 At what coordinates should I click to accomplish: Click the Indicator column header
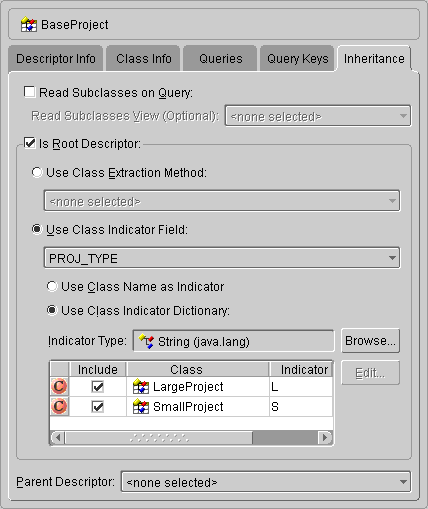(x=301, y=369)
